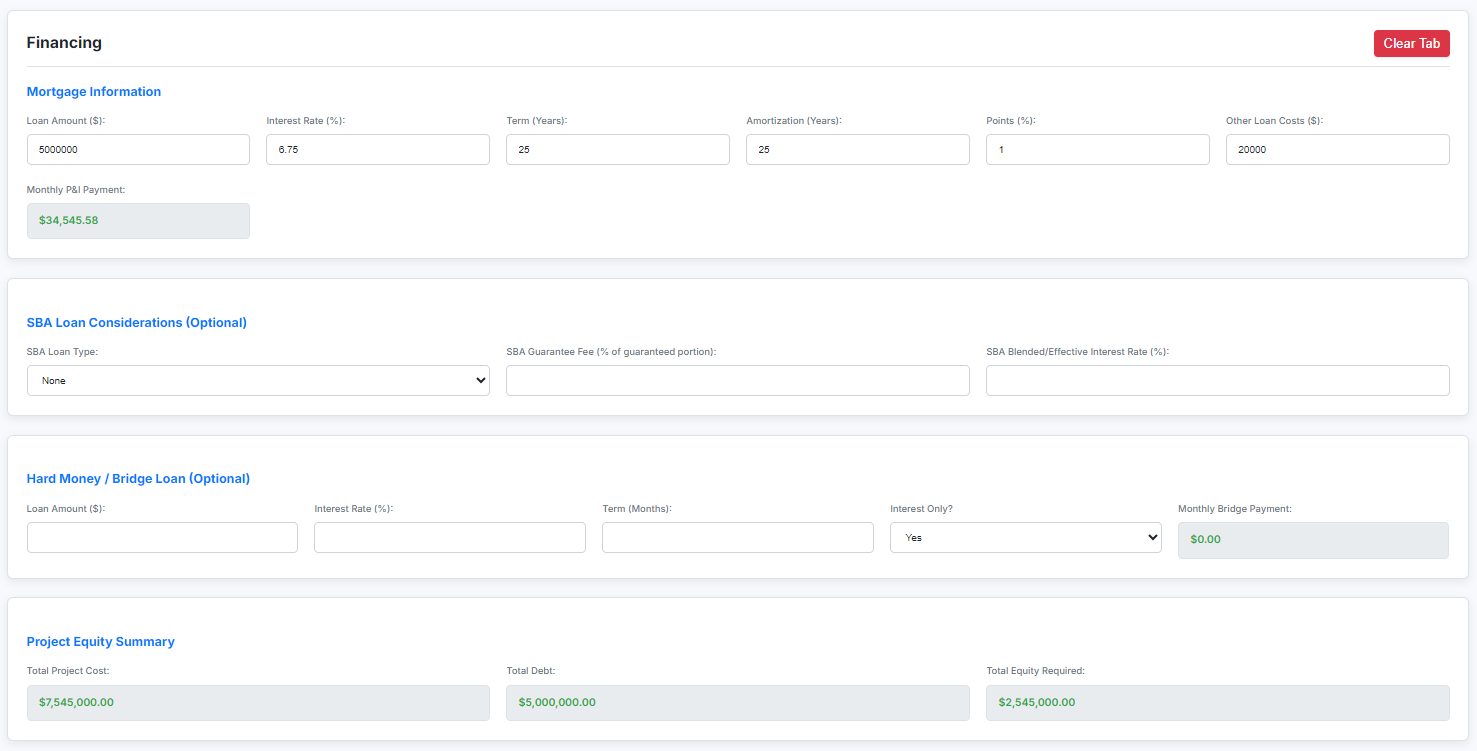1477x751 pixels.
Task: Click the bridge loan Interest Rate field
Action: (450, 537)
